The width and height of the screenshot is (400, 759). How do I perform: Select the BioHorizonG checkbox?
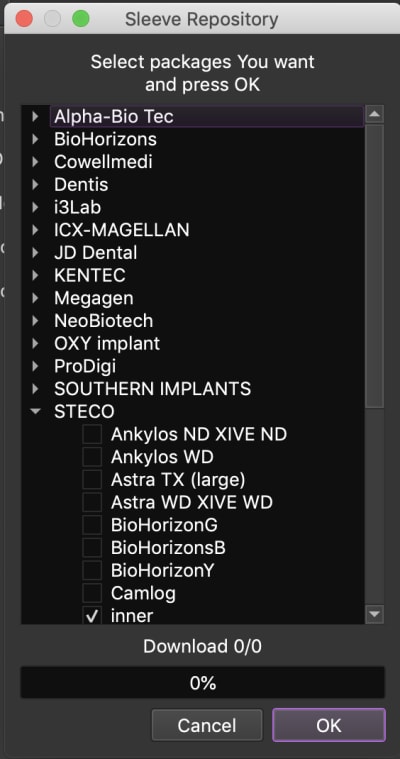click(92, 525)
